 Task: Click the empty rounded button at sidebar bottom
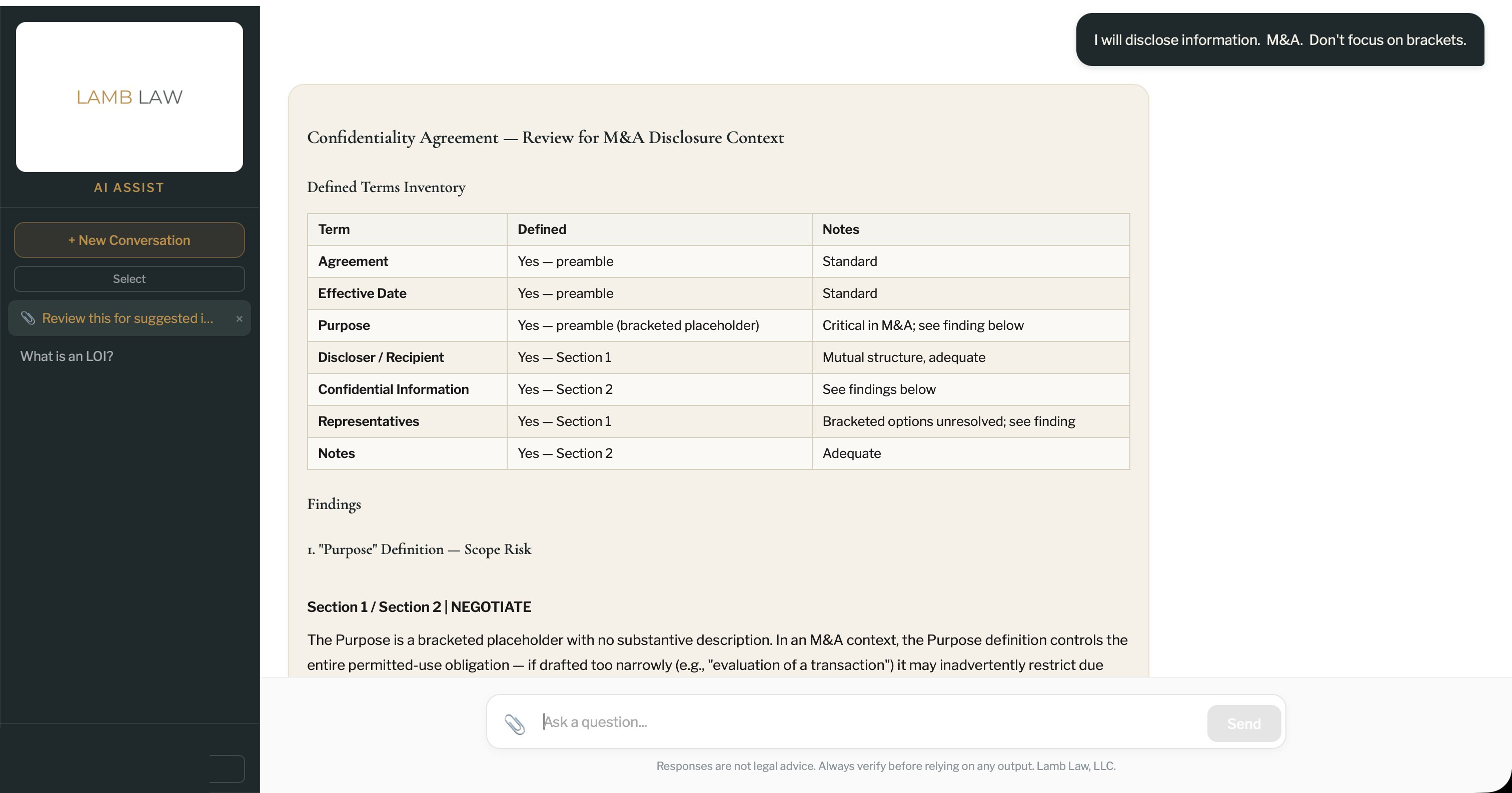229,769
